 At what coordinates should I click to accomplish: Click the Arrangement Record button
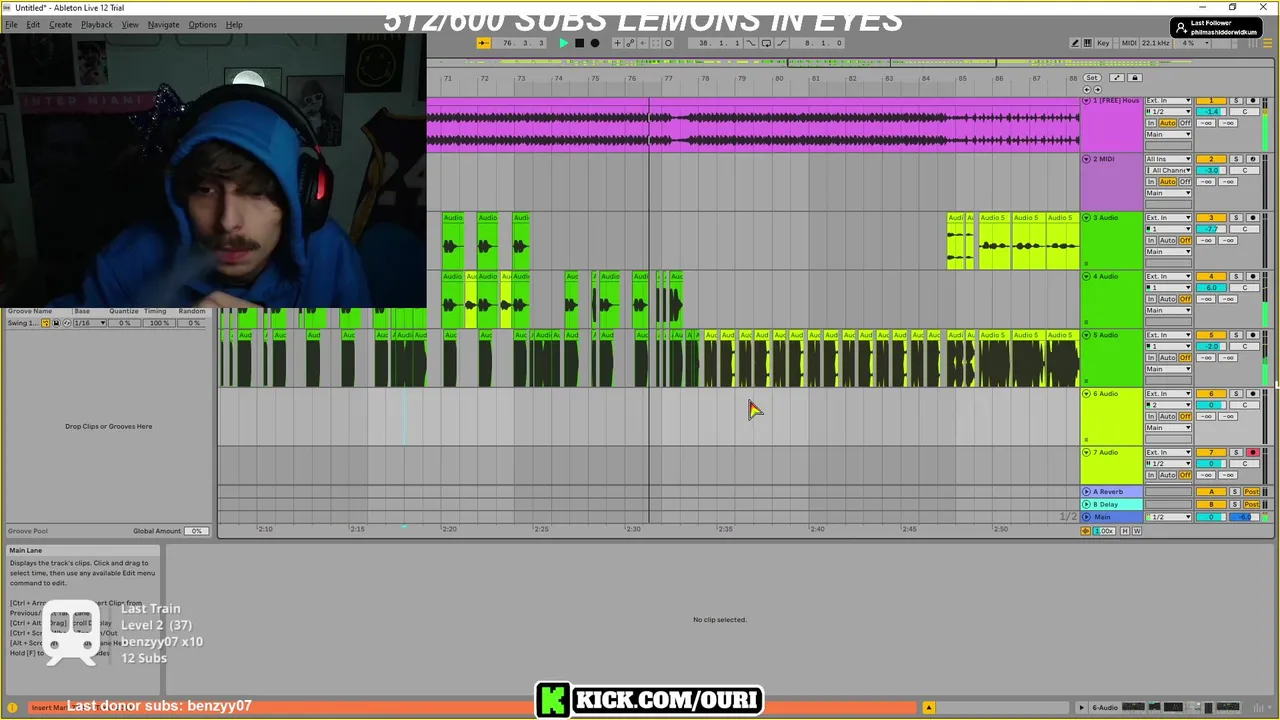[595, 43]
